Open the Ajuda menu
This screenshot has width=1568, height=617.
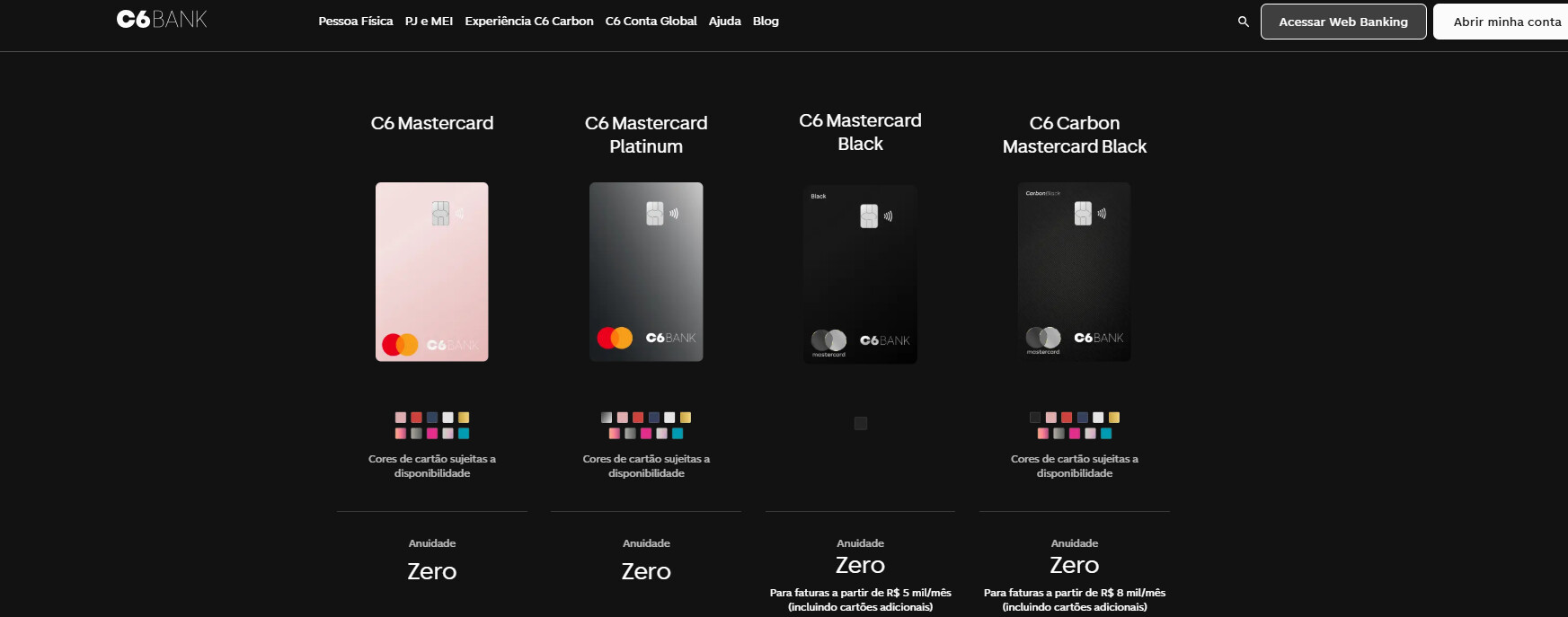[x=724, y=21]
